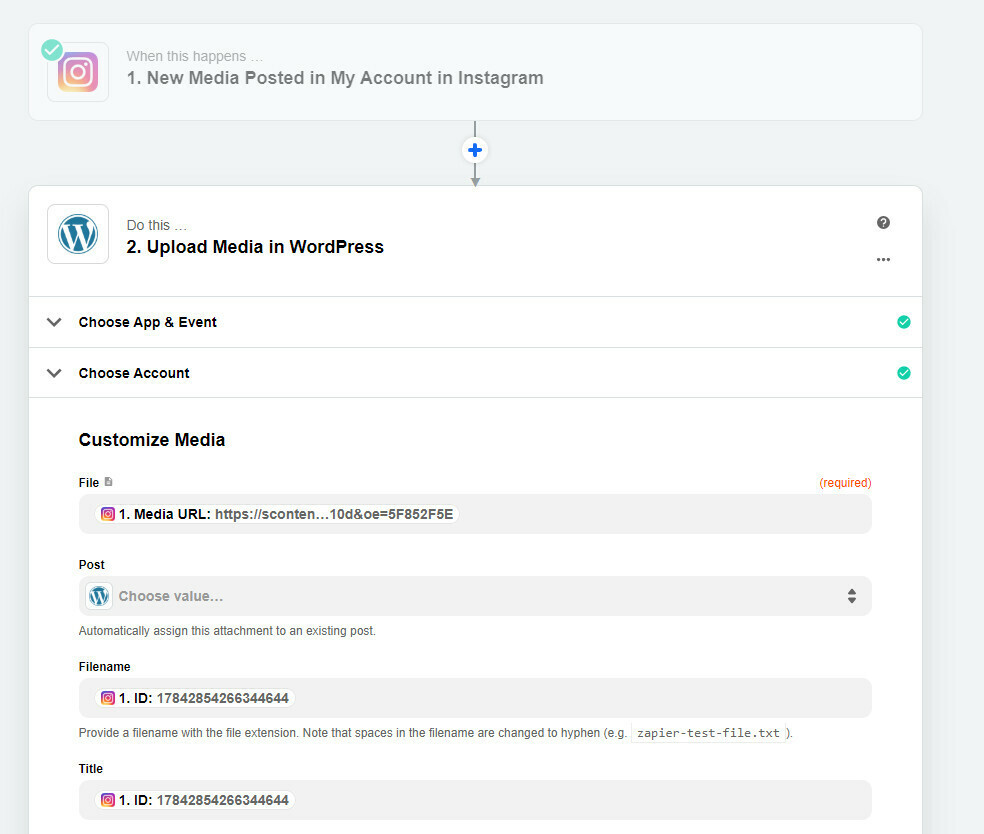Click the Instagram trigger app icon
Screen dimensions: 984x834
click(x=78, y=72)
